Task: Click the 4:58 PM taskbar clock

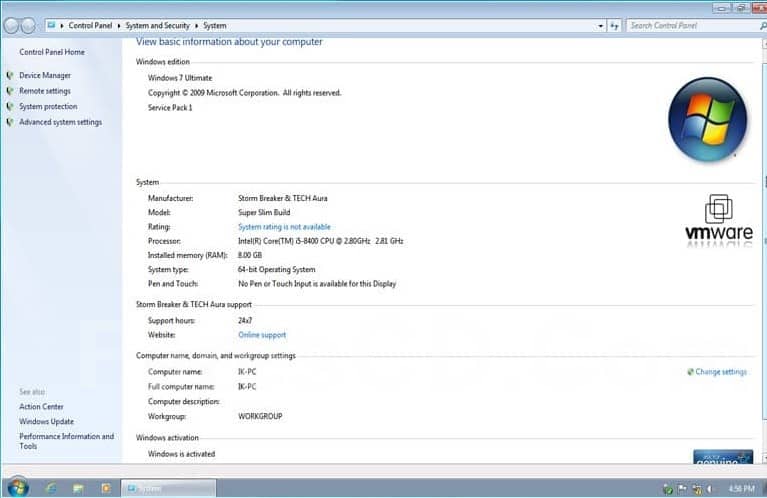Action: click(x=741, y=488)
